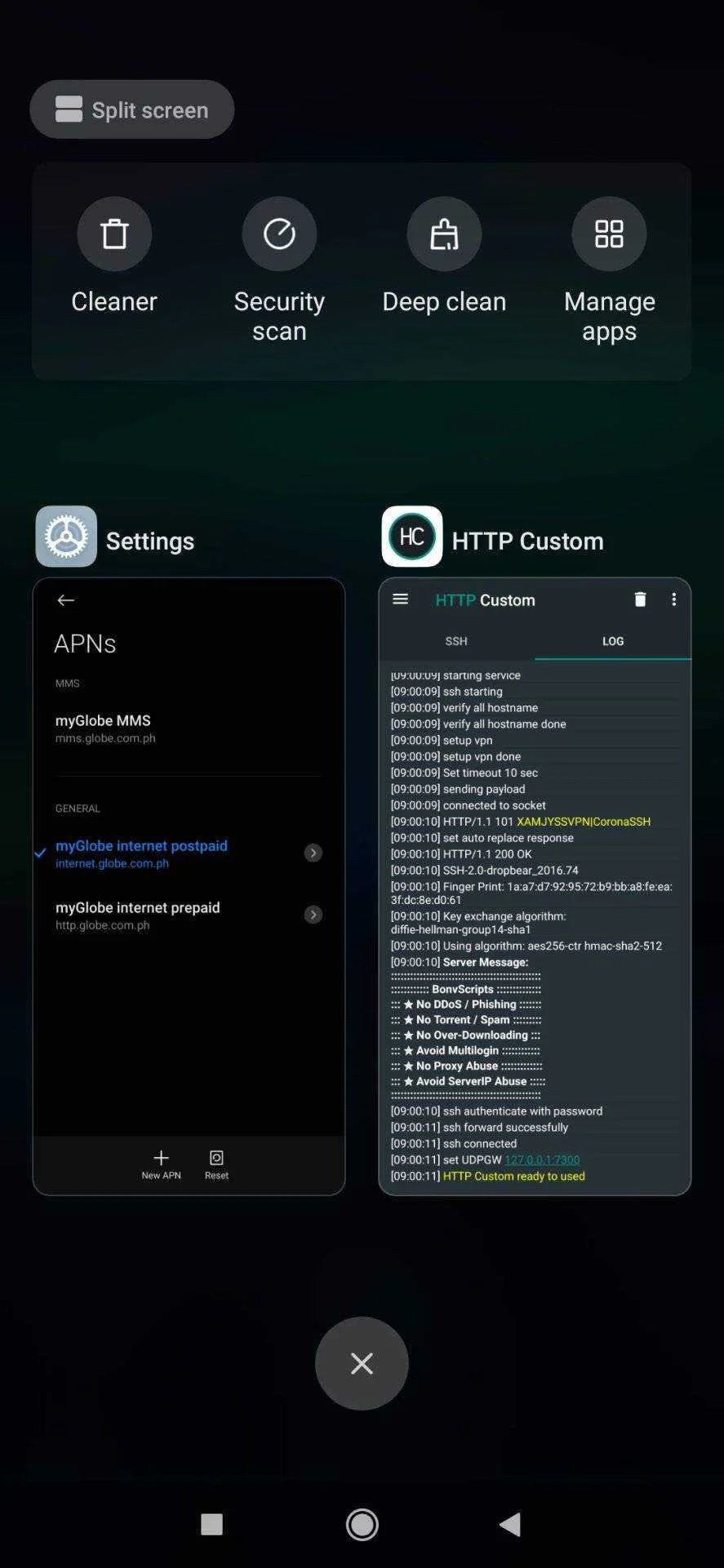Select myGlobe MMS APN entry

click(189, 728)
